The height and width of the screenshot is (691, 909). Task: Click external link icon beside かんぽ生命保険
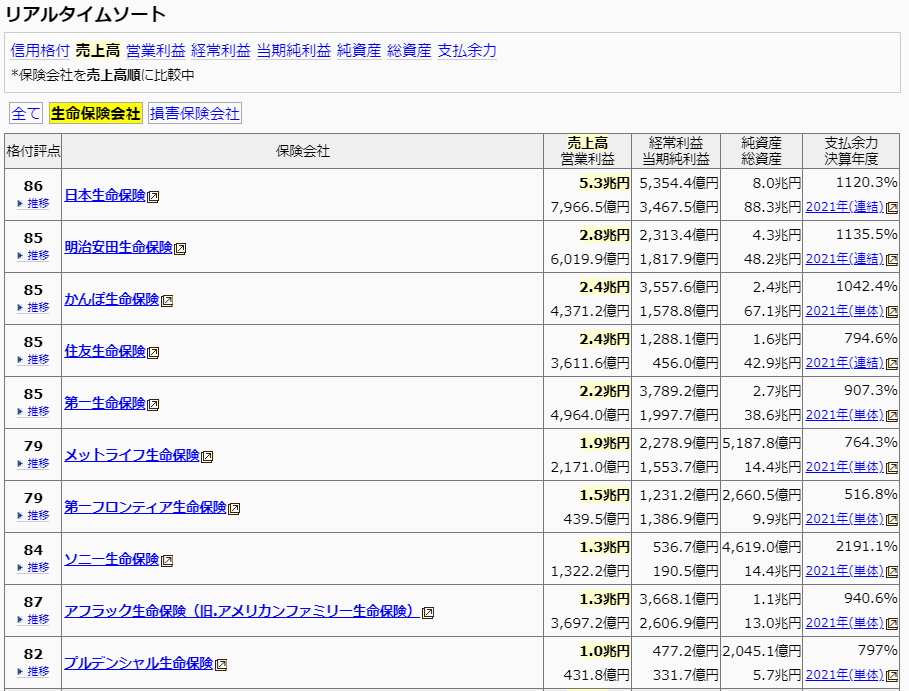[x=167, y=301]
